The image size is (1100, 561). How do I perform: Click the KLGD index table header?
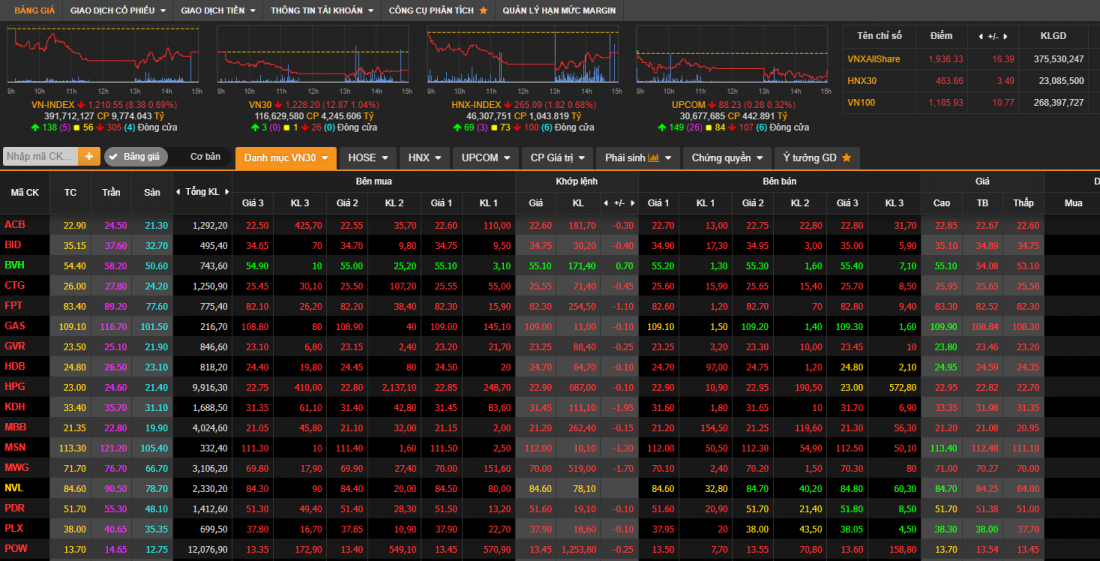[x=1053, y=36]
